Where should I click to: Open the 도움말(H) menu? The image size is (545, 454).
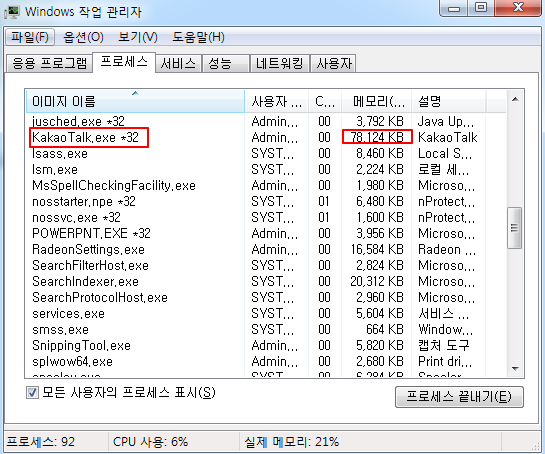[x=198, y=37]
